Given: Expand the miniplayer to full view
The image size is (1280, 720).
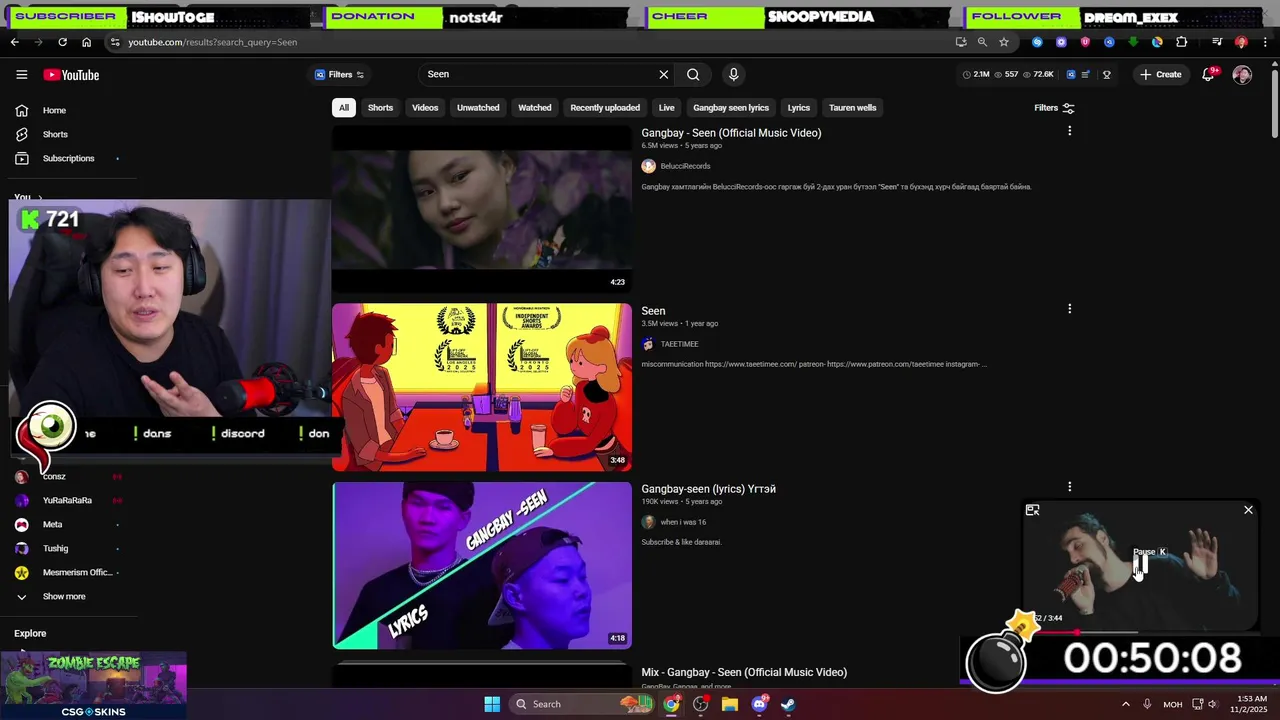Looking at the screenshot, I should coord(1032,510).
